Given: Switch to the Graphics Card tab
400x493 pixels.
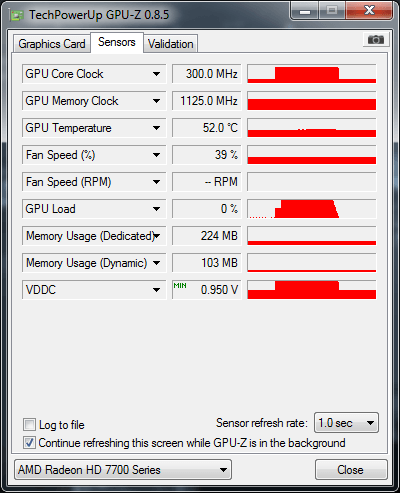Looking at the screenshot, I should point(52,44).
